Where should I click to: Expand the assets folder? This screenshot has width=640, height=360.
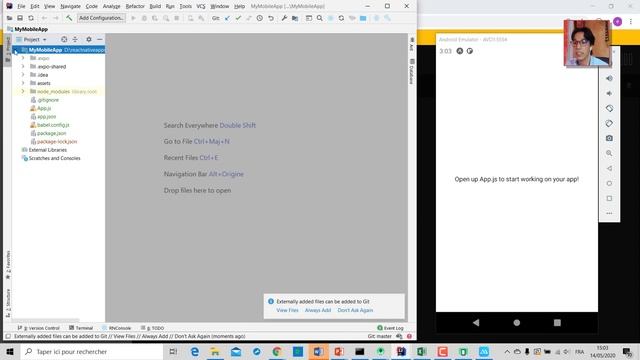pos(23,83)
